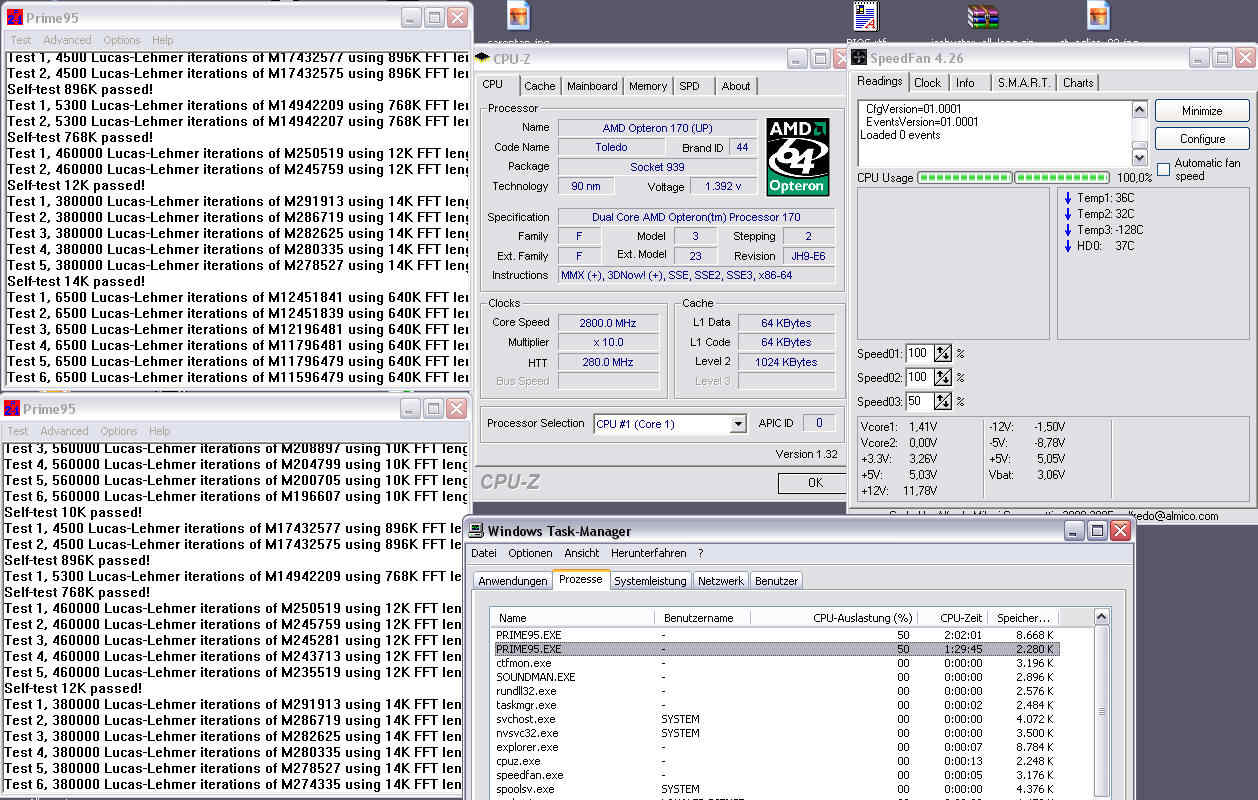Switch to the Systemleistung tab in Task-Manager
The image size is (1258, 800).
tap(650, 581)
